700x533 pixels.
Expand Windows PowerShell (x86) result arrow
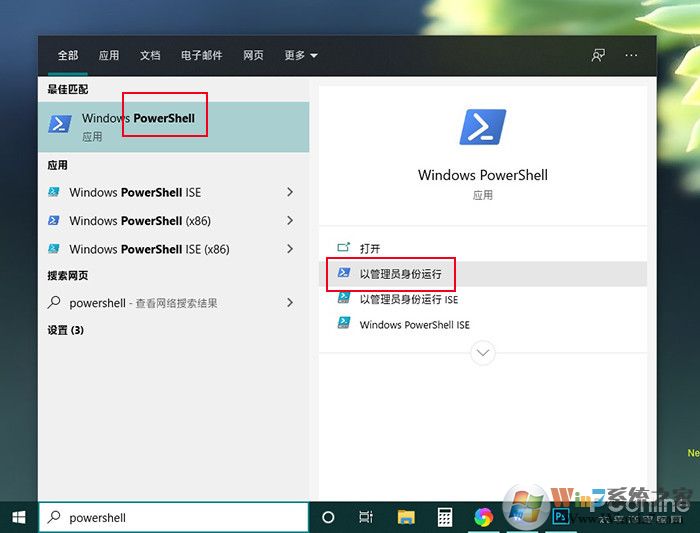tap(290, 220)
